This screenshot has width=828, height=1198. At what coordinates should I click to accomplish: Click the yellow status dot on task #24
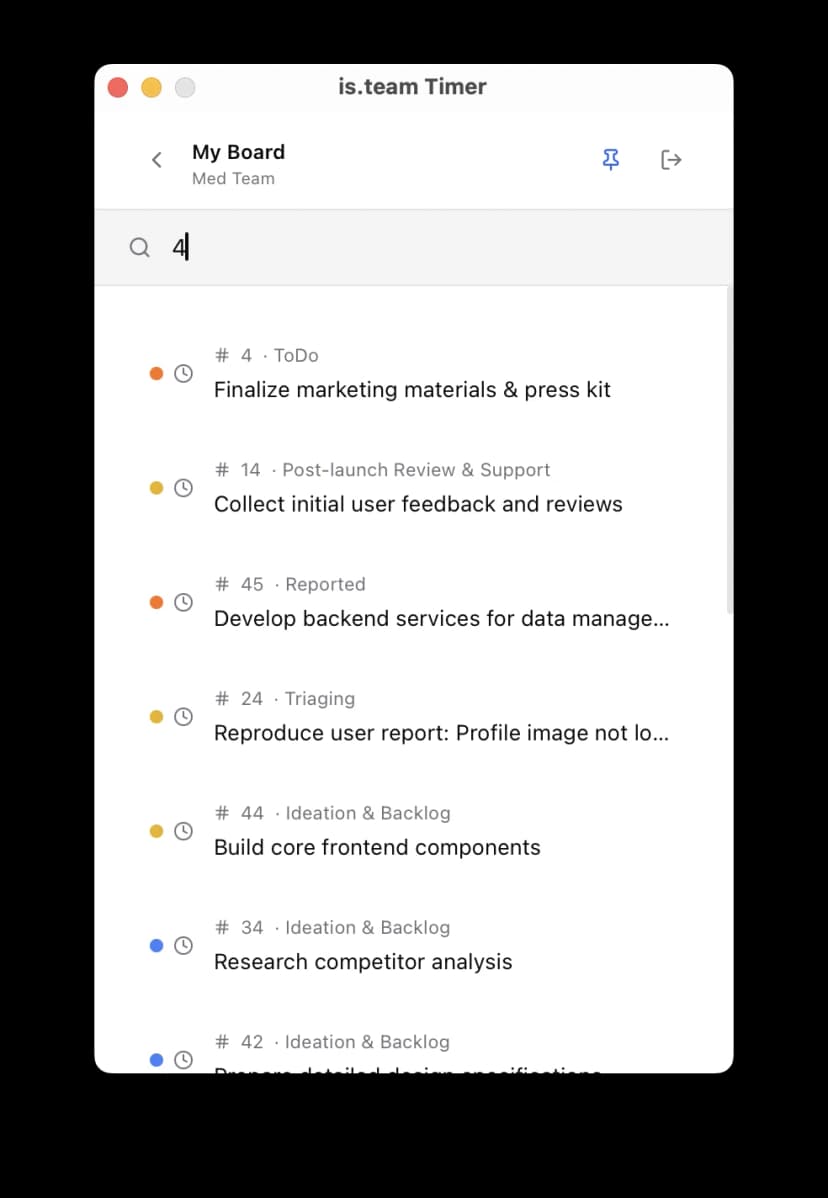point(155,716)
